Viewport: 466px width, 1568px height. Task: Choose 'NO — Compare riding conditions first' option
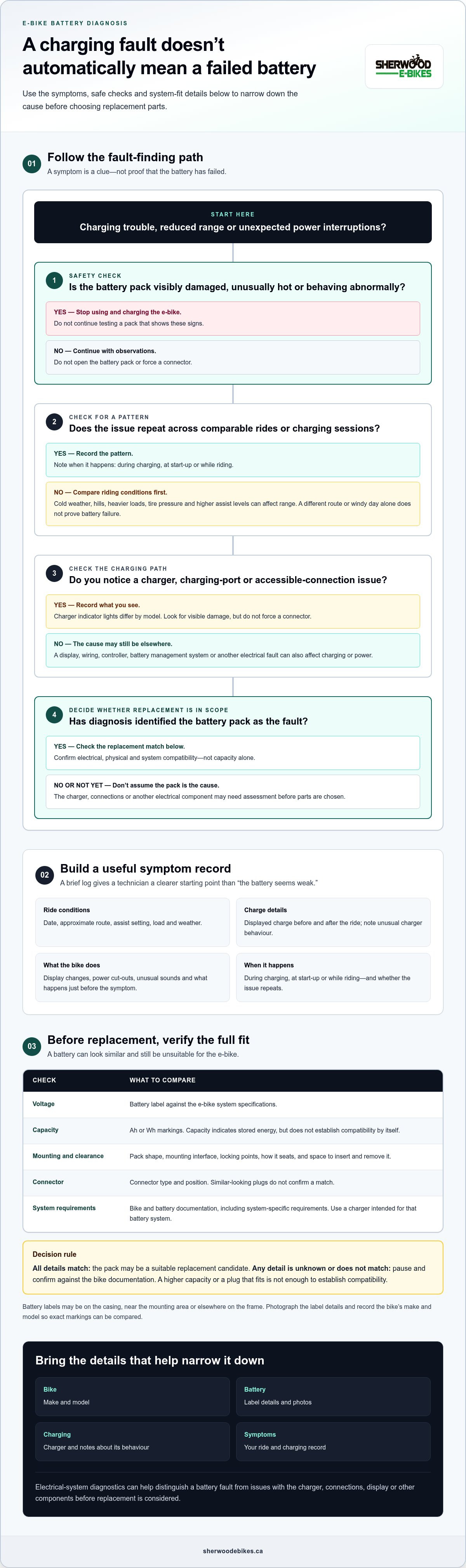232,504
